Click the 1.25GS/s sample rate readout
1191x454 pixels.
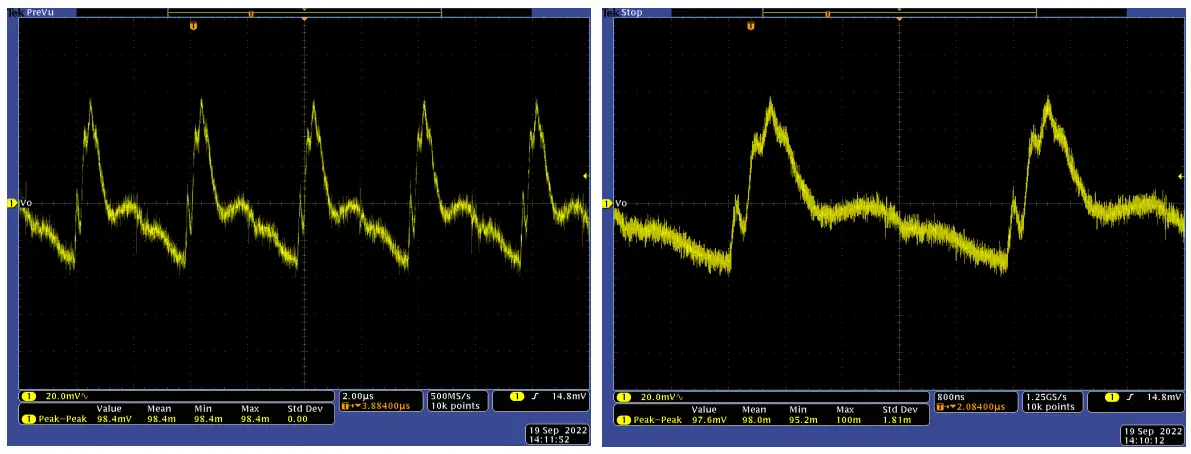tap(1049, 396)
